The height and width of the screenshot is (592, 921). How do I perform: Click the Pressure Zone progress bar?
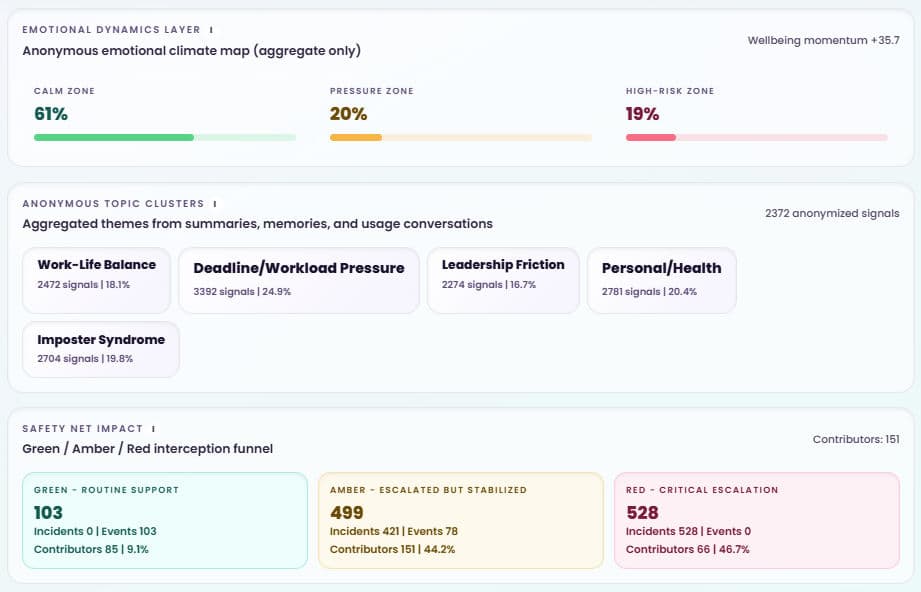[460, 134]
